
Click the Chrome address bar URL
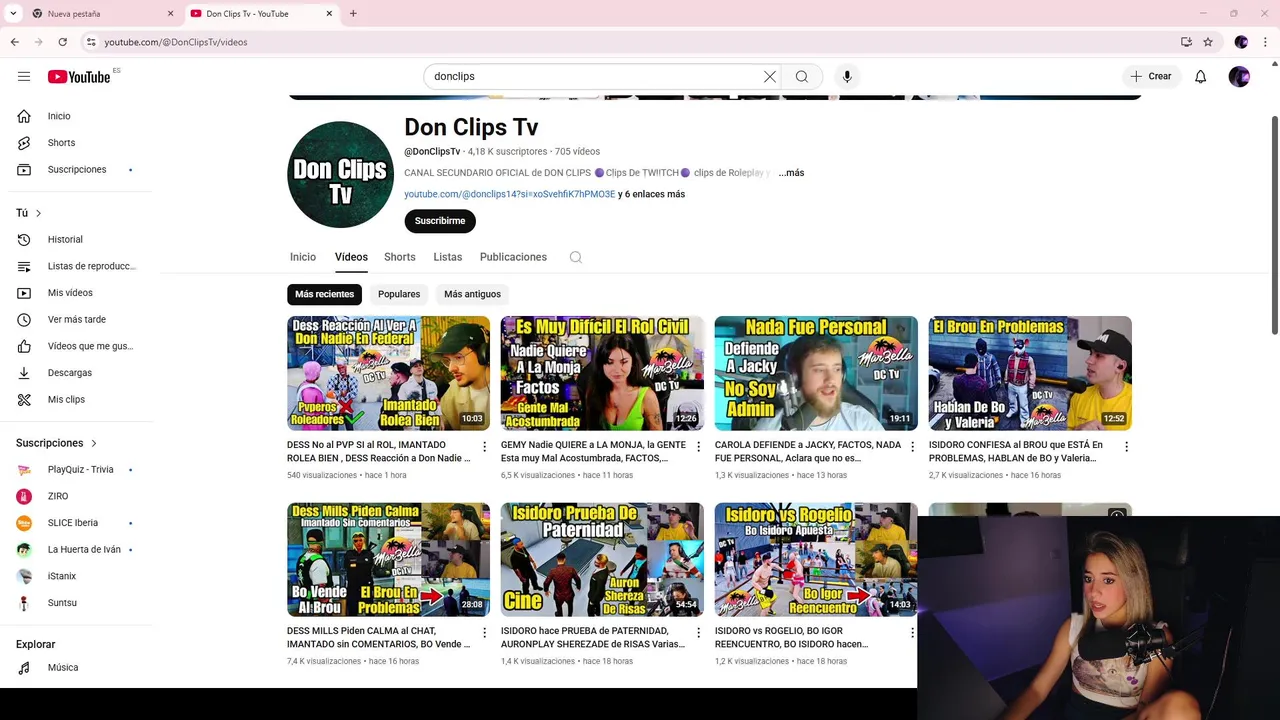(x=176, y=42)
